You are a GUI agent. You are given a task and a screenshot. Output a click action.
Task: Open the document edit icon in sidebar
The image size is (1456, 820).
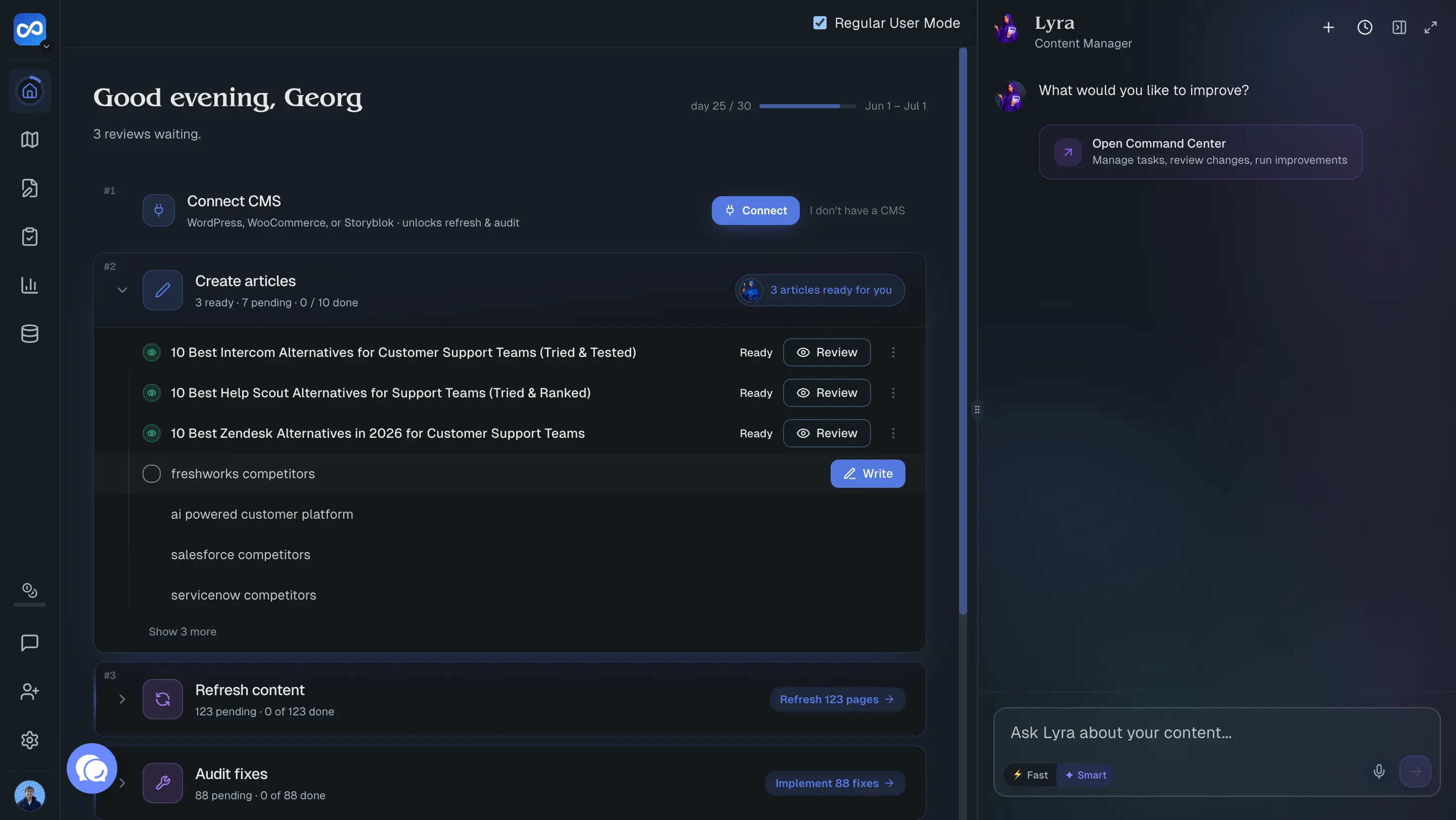[30, 188]
